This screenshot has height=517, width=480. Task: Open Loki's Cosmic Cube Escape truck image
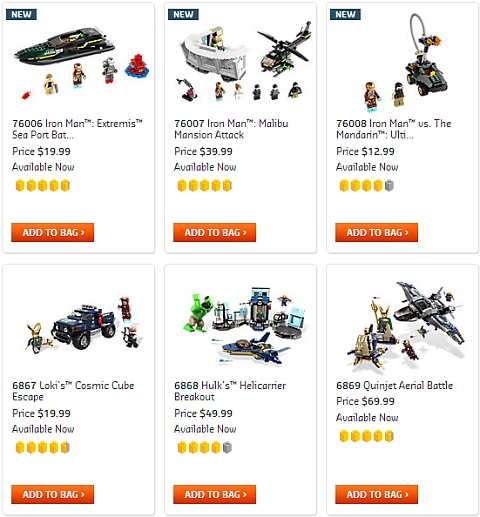83,325
